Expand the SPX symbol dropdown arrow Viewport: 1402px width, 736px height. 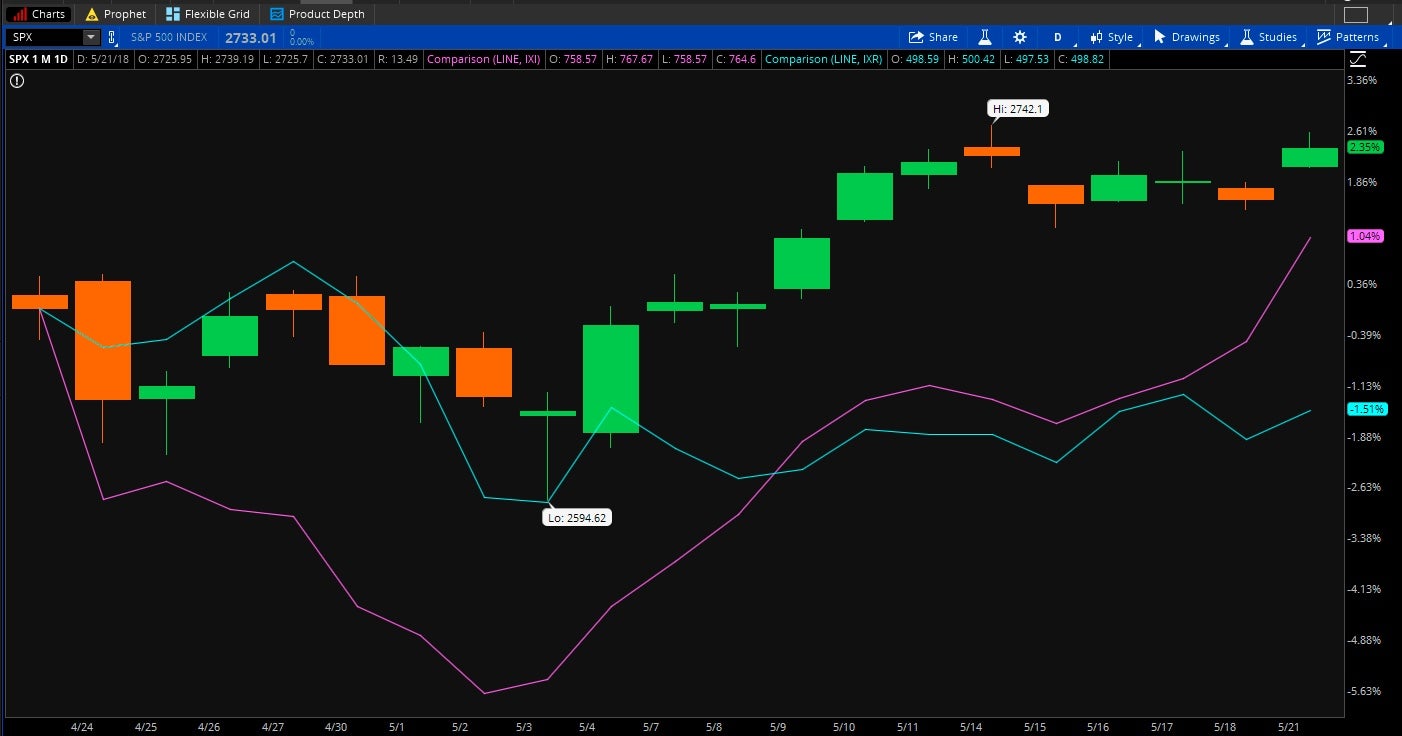pos(91,37)
